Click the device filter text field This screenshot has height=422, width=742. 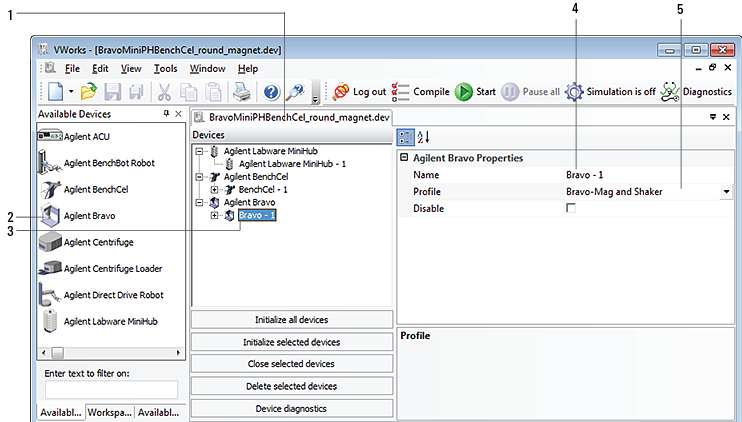click(x=111, y=390)
